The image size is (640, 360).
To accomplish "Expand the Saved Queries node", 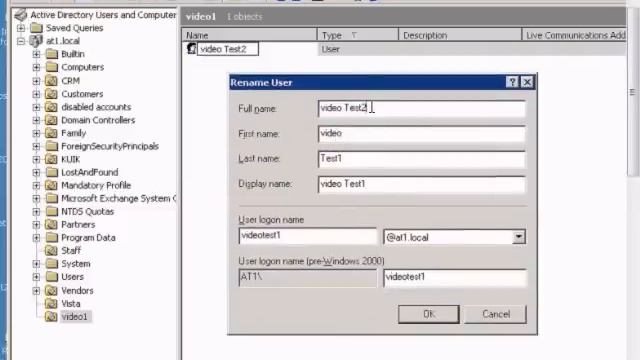I will point(21,28).
